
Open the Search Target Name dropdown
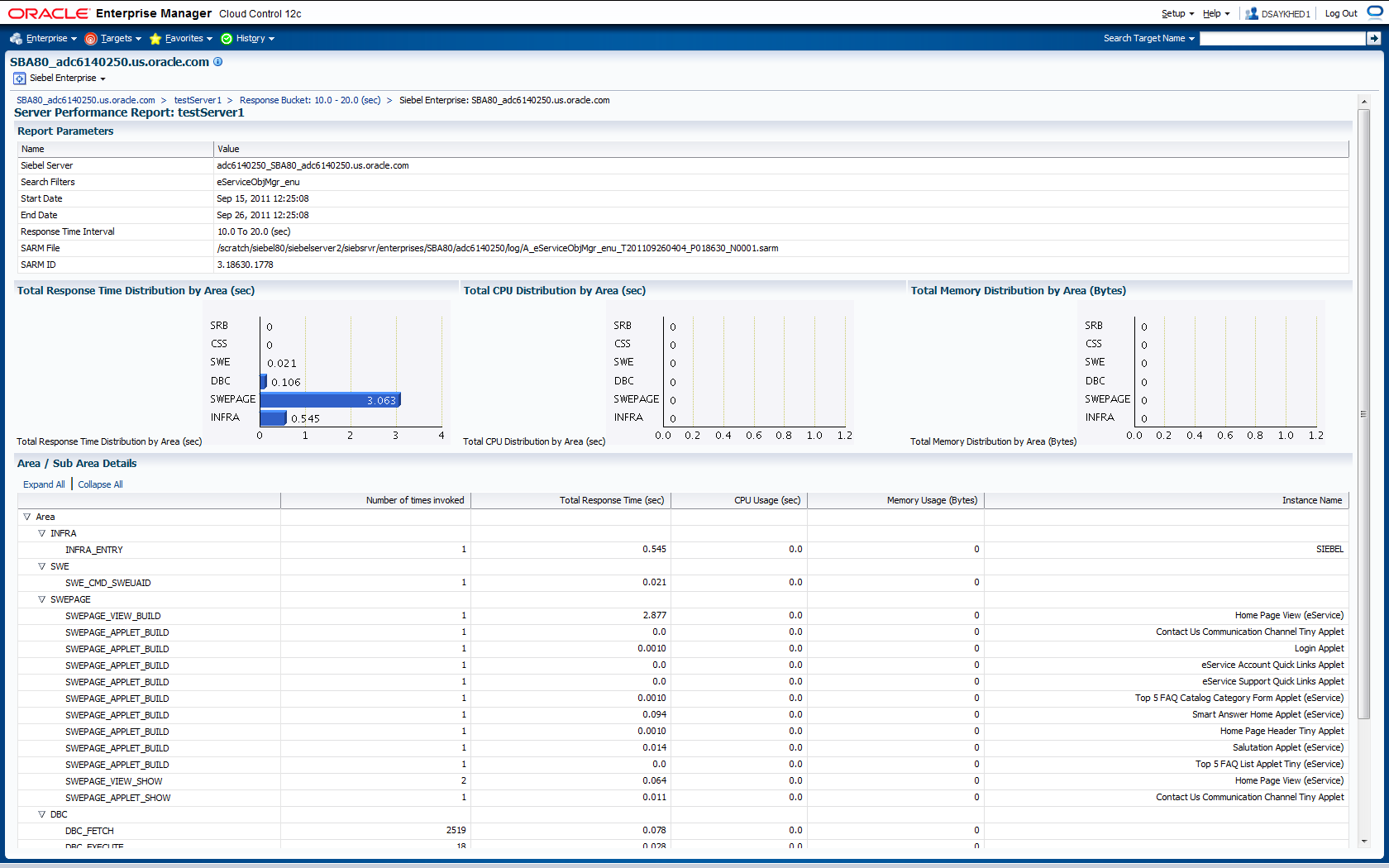pos(1148,39)
